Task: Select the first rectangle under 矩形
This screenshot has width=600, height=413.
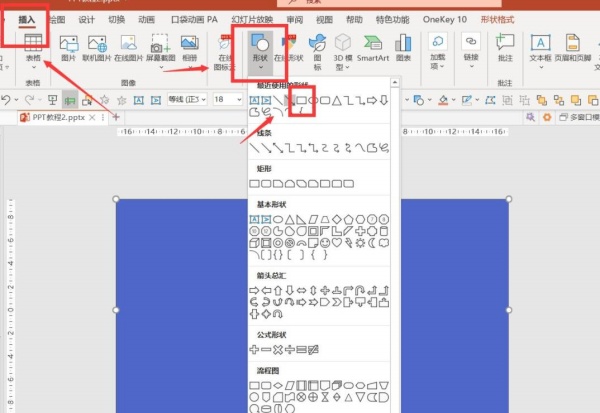Action: coord(254,184)
